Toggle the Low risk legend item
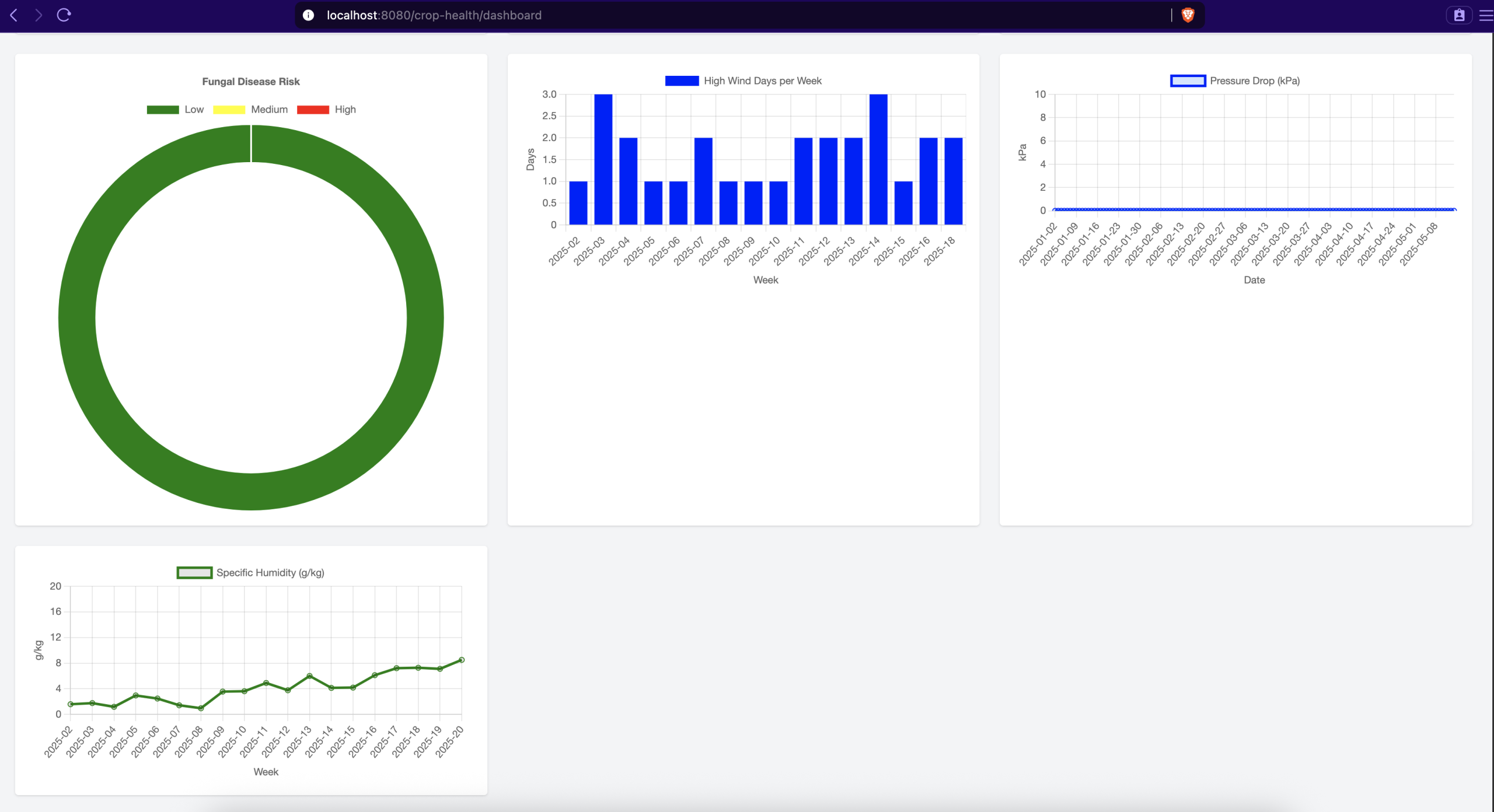The width and height of the screenshot is (1494, 812). (x=194, y=110)
